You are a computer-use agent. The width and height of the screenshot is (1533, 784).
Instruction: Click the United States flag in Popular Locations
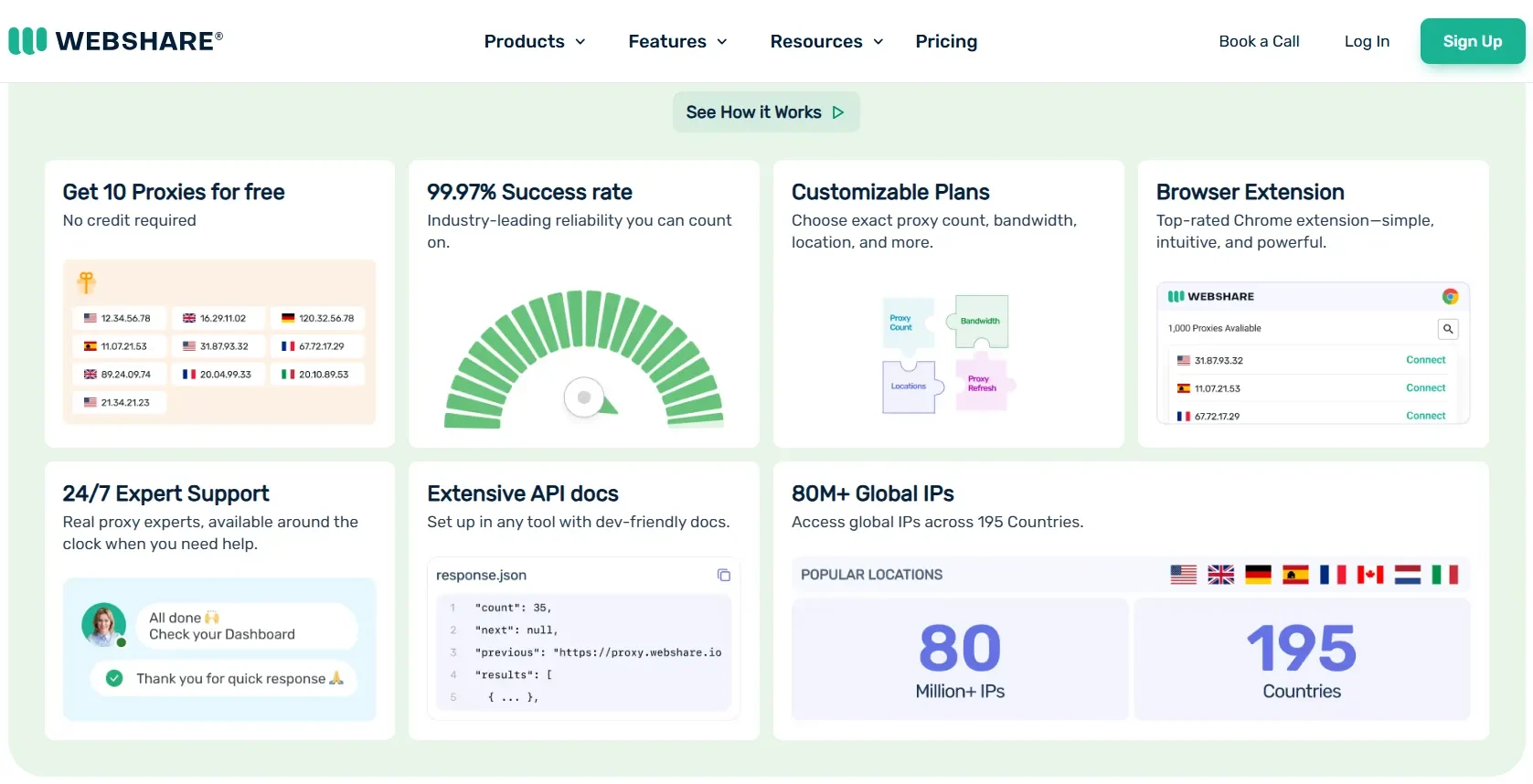pyautogui.click(x=1183, y=575)
